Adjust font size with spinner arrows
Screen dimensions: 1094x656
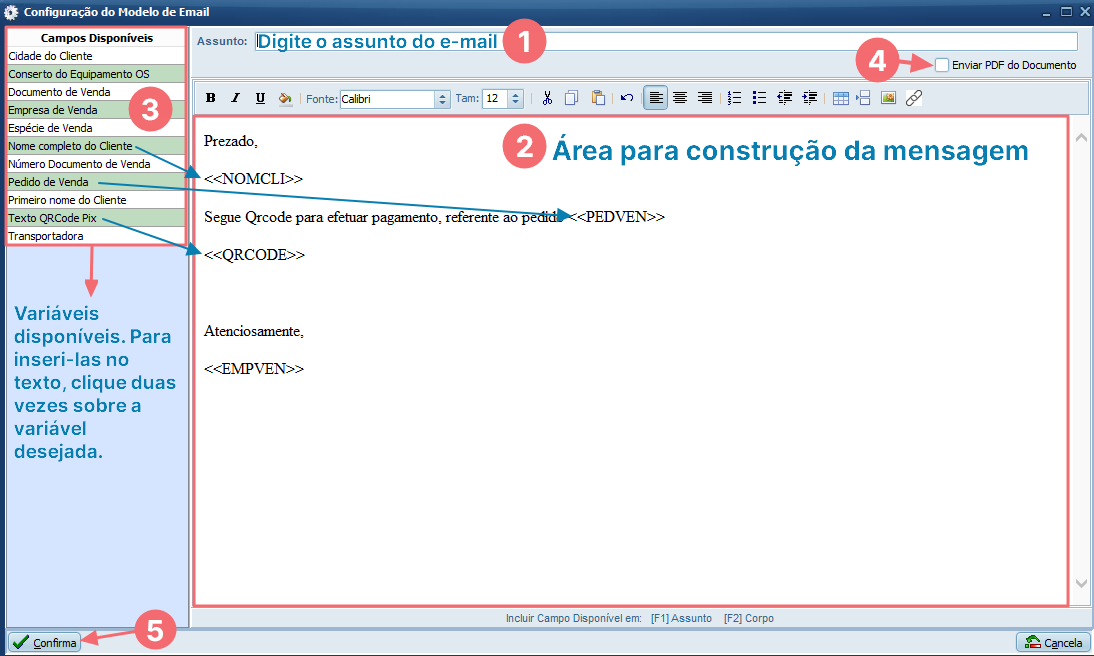coord(516,99)
